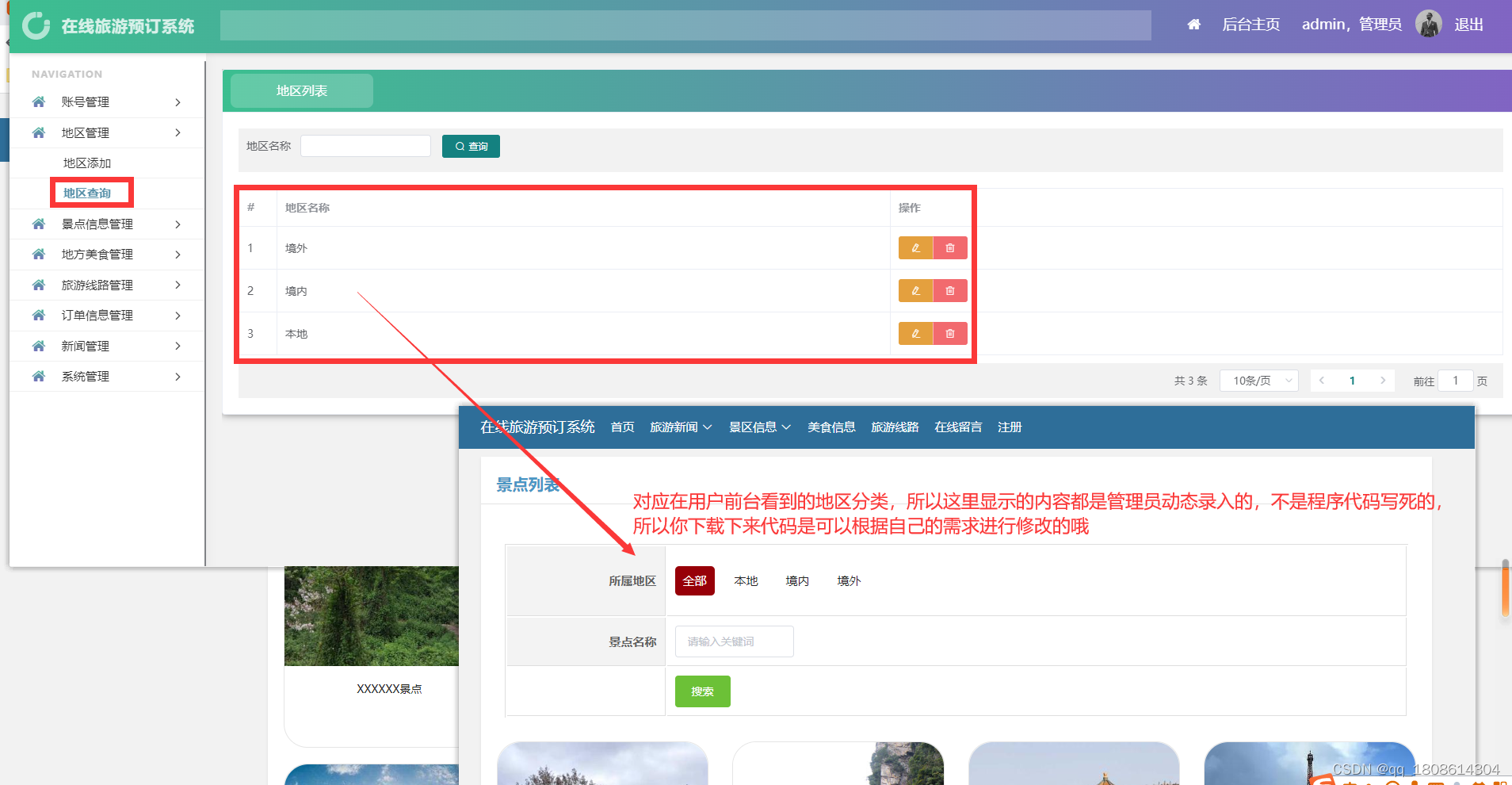1512x785 pixels.
Task: Click the house icon next to 景点信息管理
Action: tap(38, 224)
